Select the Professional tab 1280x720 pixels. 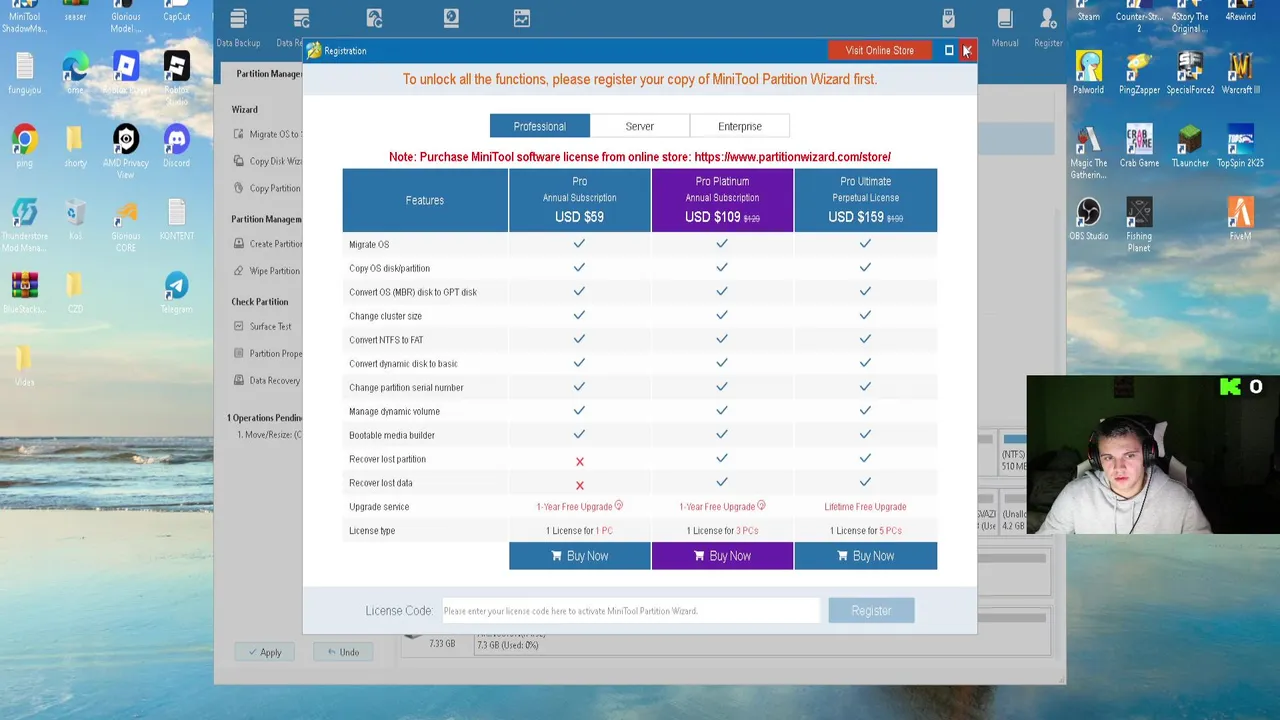[x=540, y=126]
